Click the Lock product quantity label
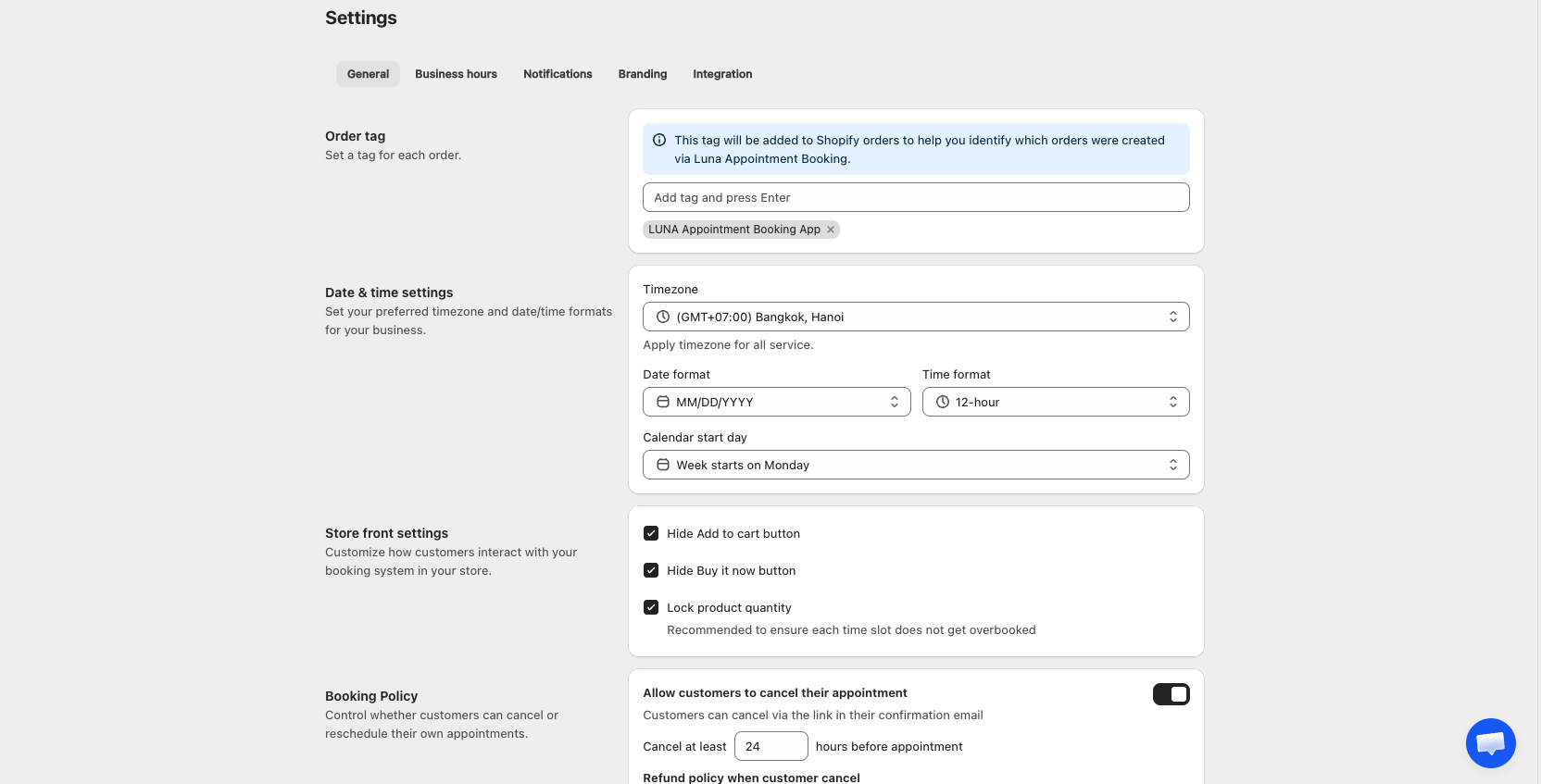The width and height of the screenshot is (1541, 784). click(729, 607)
